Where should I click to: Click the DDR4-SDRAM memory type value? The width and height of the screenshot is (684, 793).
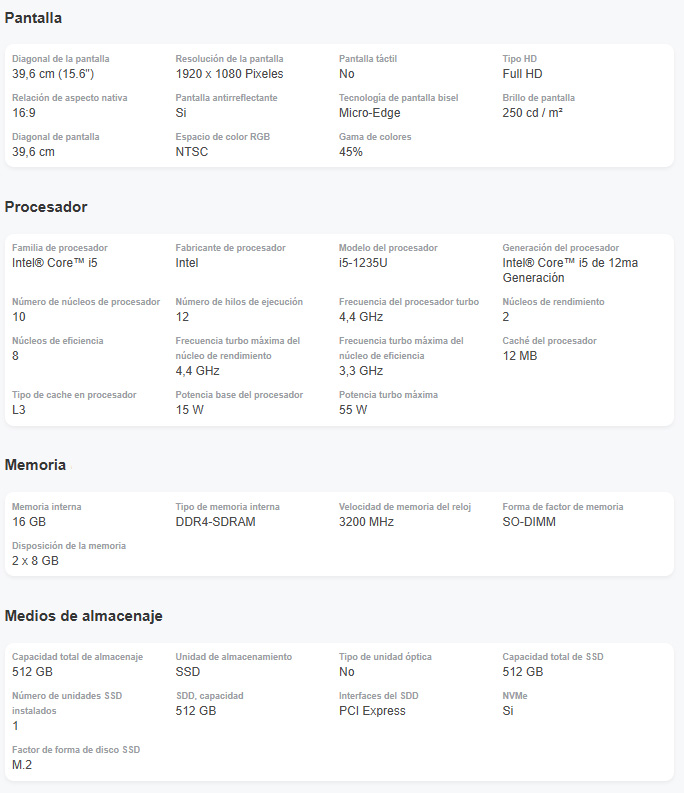tap(216, 522)
